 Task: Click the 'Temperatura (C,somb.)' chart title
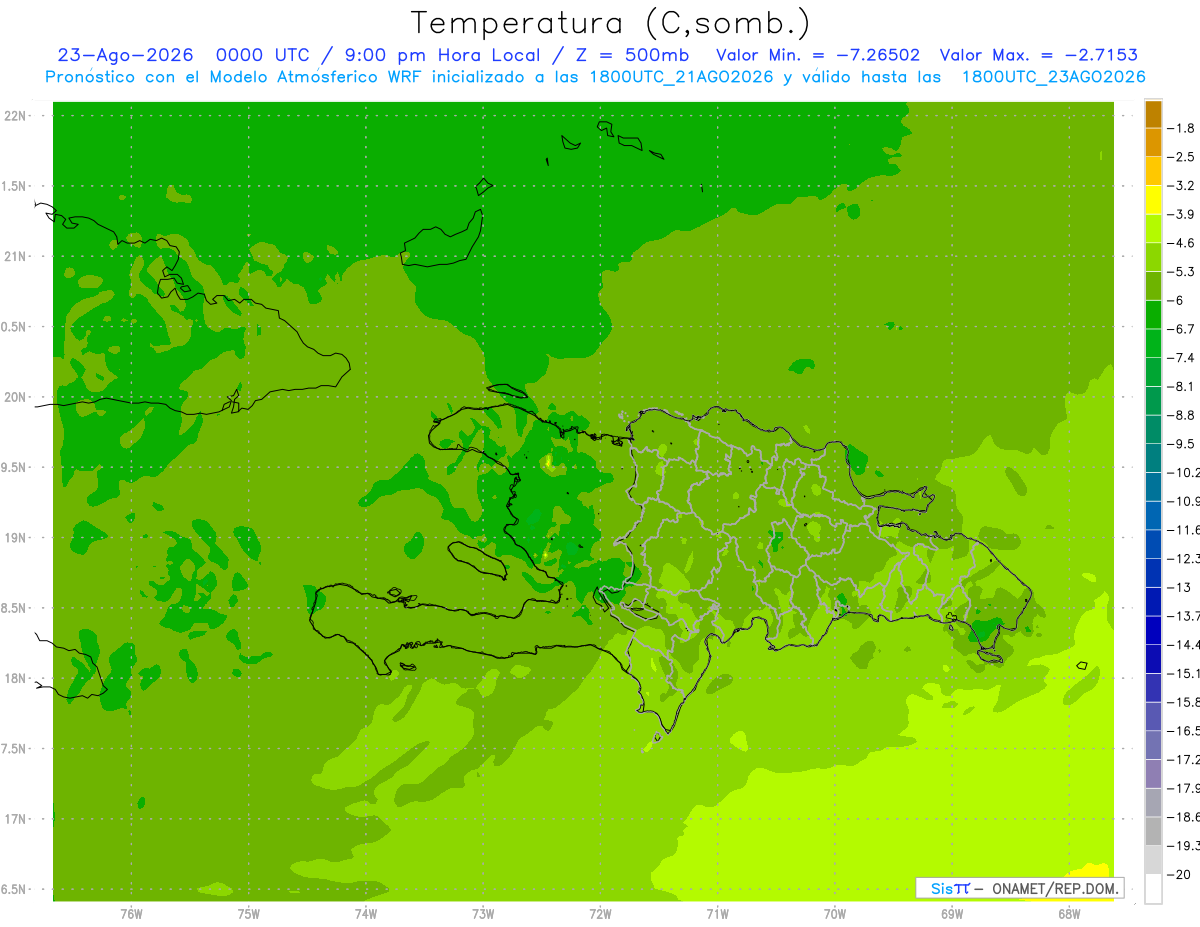(x=611, y=23)
